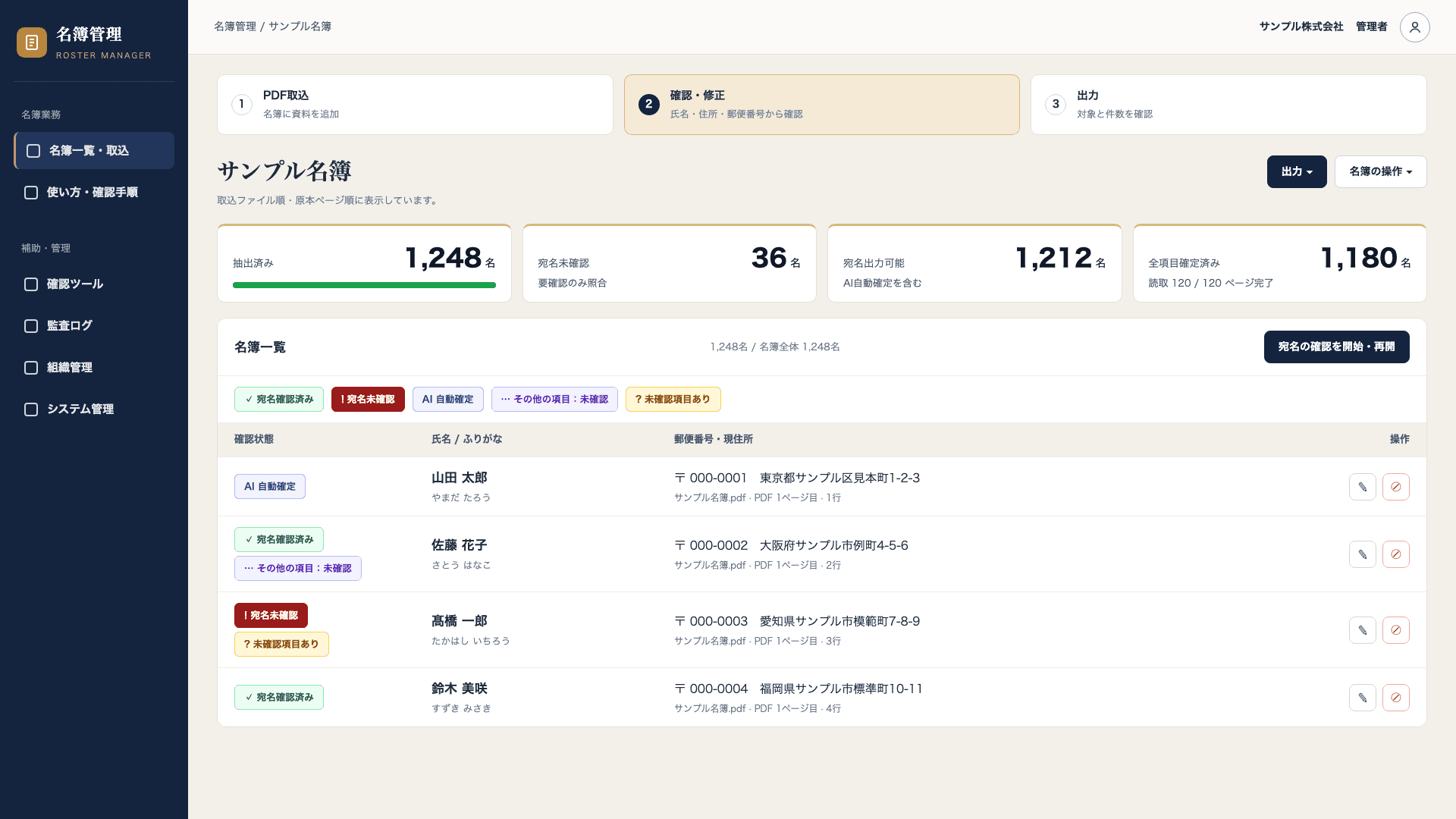Image resolution: width=1456 pixels, height=819 pixels.
Task: Click the 確認状態 column header
Action: pyautogui.click(x=254, y=439)
